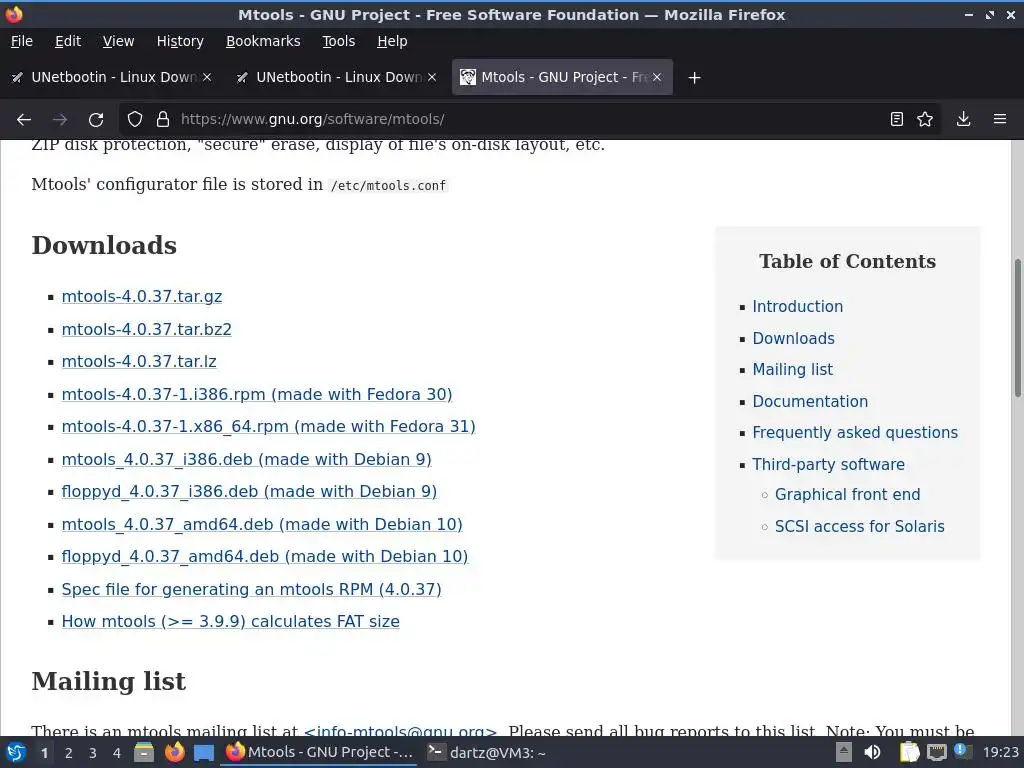
Task: Jump to Introduction in Table of Contents
Action: coord(797,306)
